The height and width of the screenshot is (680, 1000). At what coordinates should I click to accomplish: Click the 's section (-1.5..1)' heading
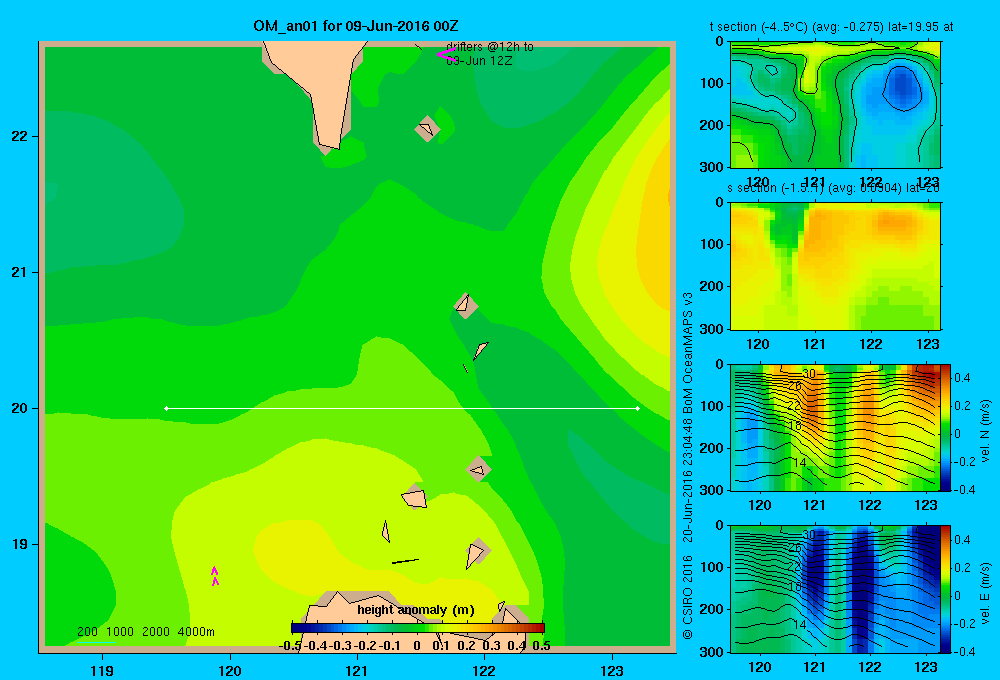point(776,188)
